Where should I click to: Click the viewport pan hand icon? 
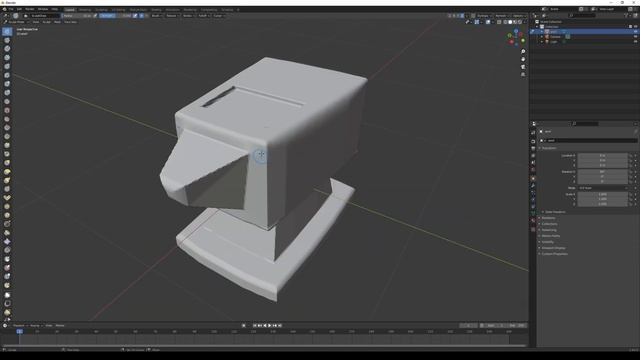[x=523, y=59]
